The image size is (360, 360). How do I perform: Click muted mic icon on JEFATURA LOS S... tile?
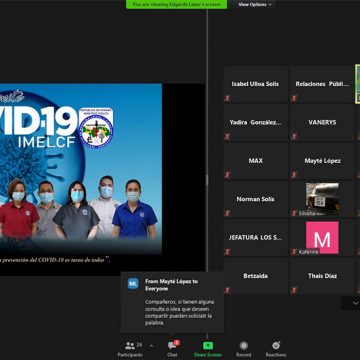click(227, 252)
